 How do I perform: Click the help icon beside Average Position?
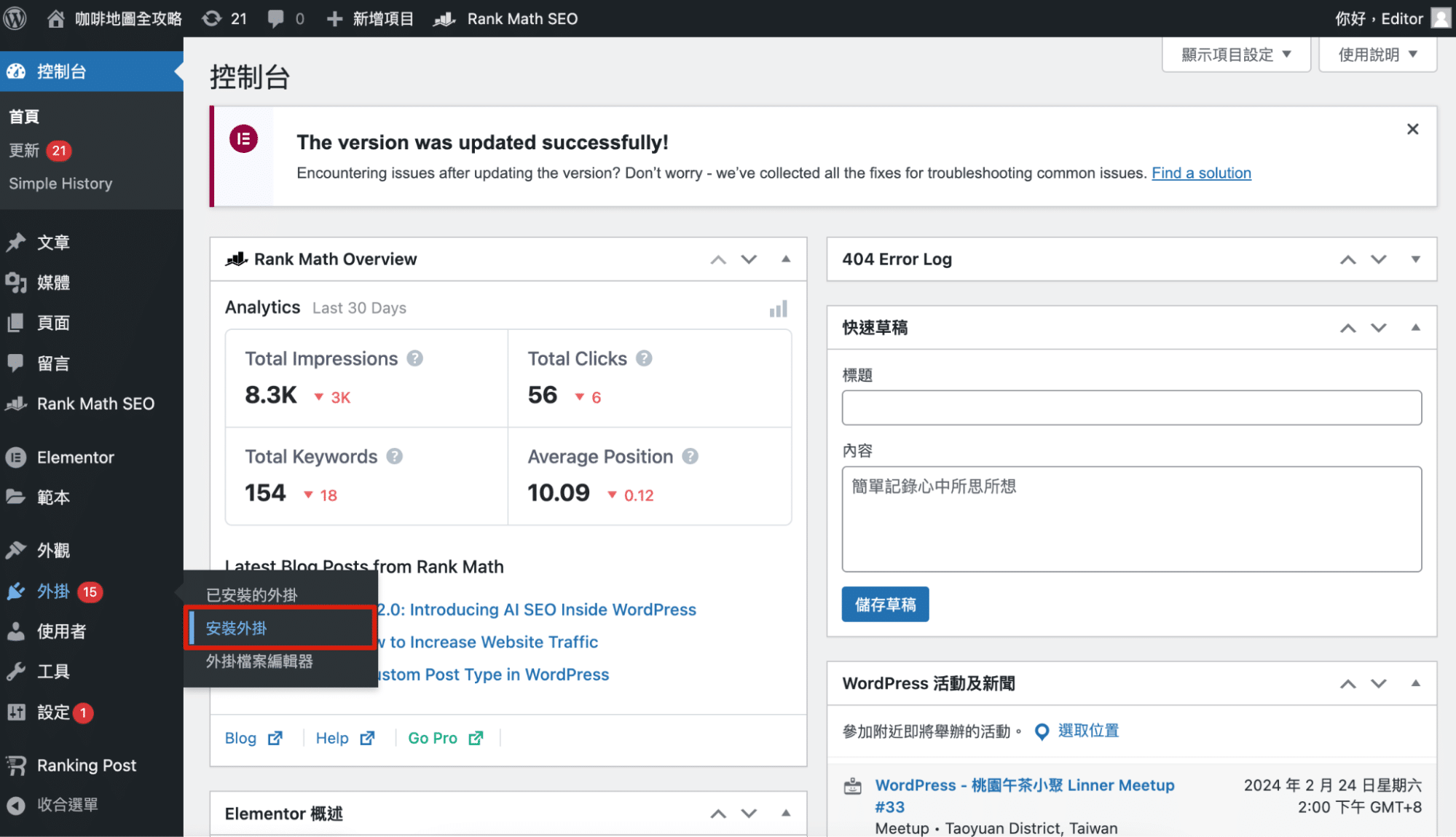[x=690, y=457]
